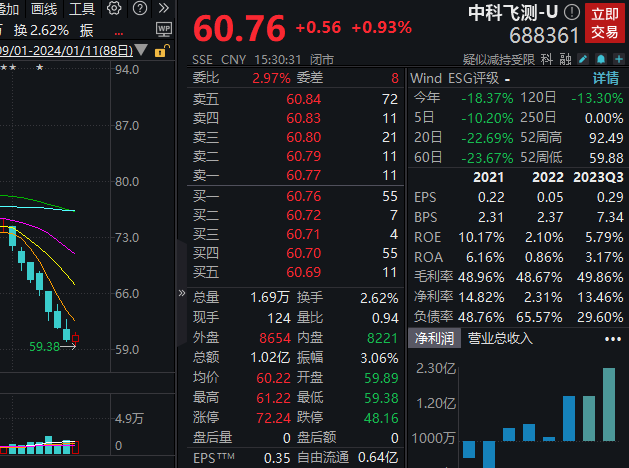Open Wind ESG 详情 details link
The height and width of the screenshot is (468, 629).
click(606, 78)
